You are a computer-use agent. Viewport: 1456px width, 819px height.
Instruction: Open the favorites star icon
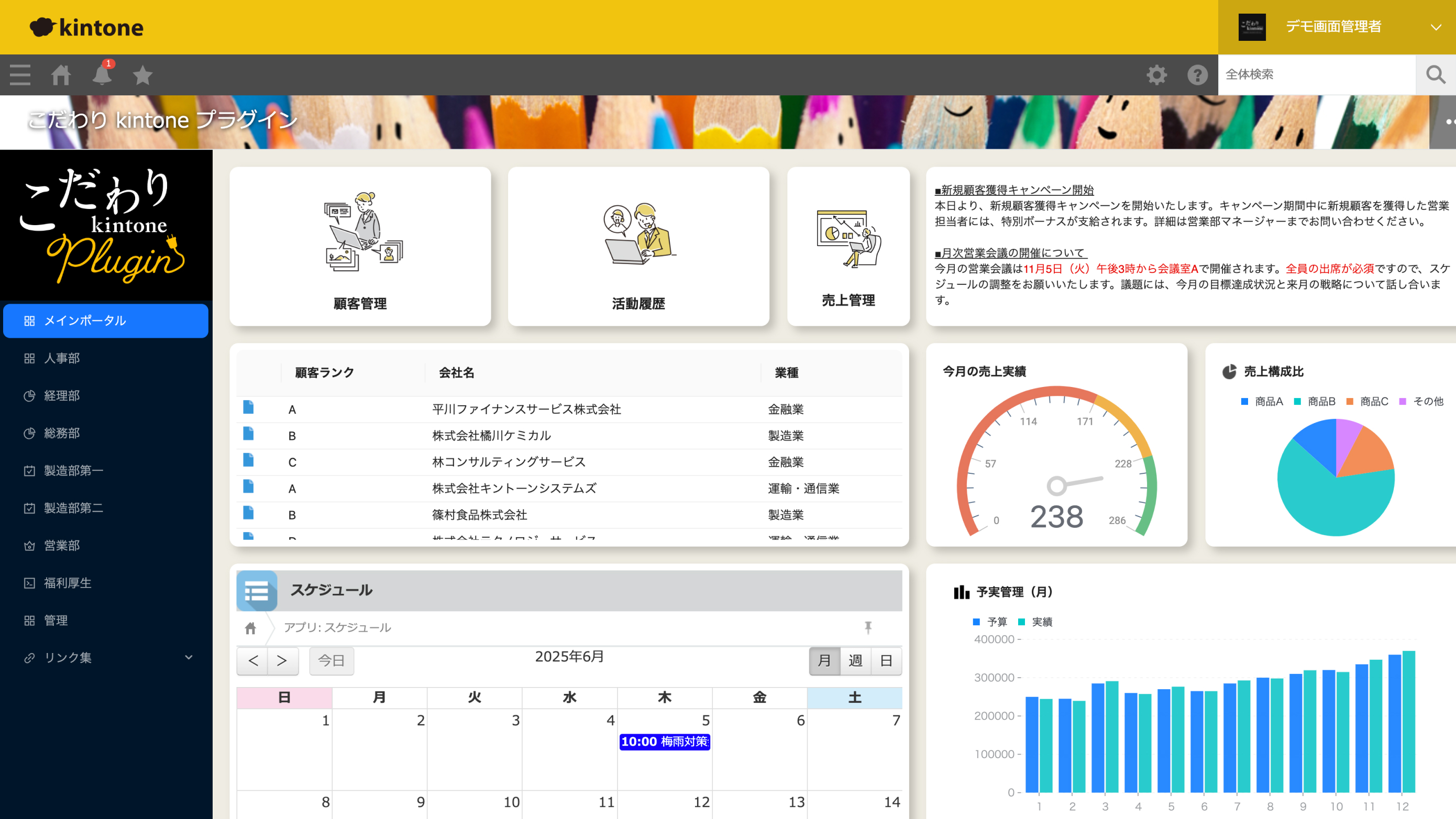[143, 74]
